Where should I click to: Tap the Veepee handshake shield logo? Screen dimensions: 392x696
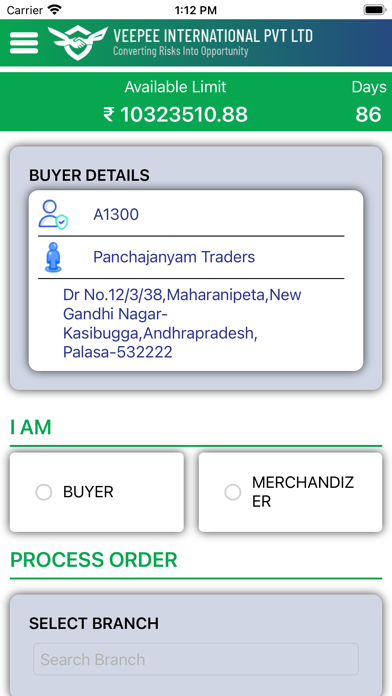78,42
